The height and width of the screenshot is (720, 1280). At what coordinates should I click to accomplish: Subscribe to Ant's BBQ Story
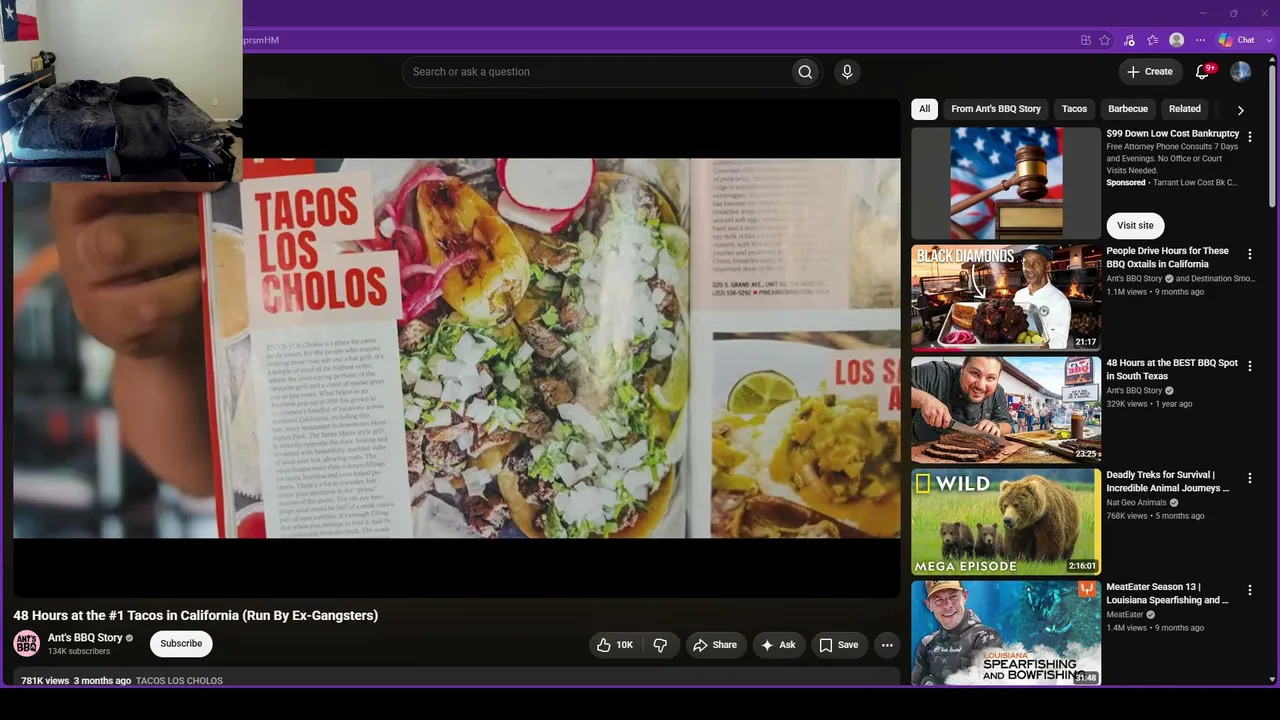181,644
